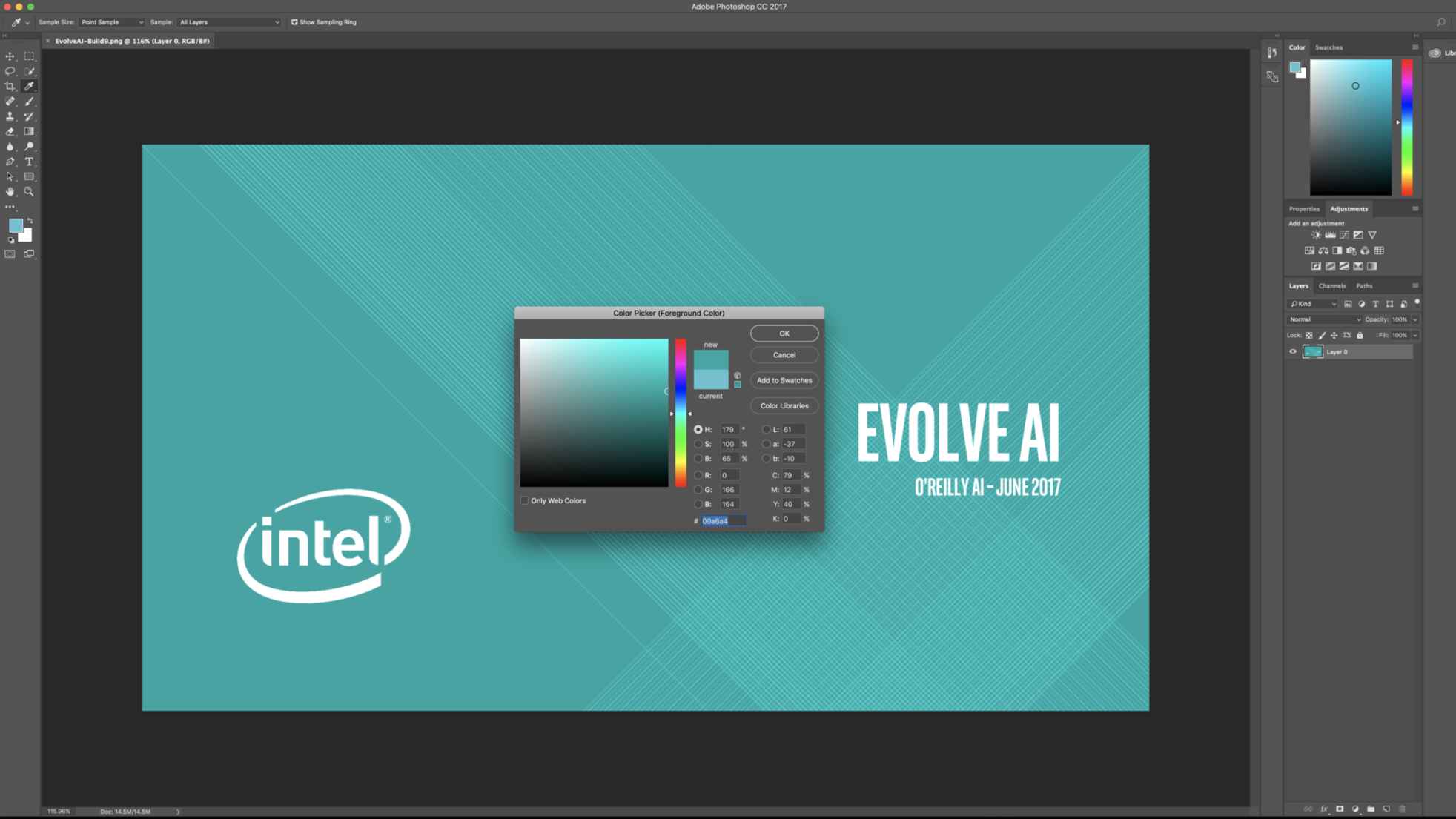
Task: Select the Lasso tool
Action: pos(10,71)
